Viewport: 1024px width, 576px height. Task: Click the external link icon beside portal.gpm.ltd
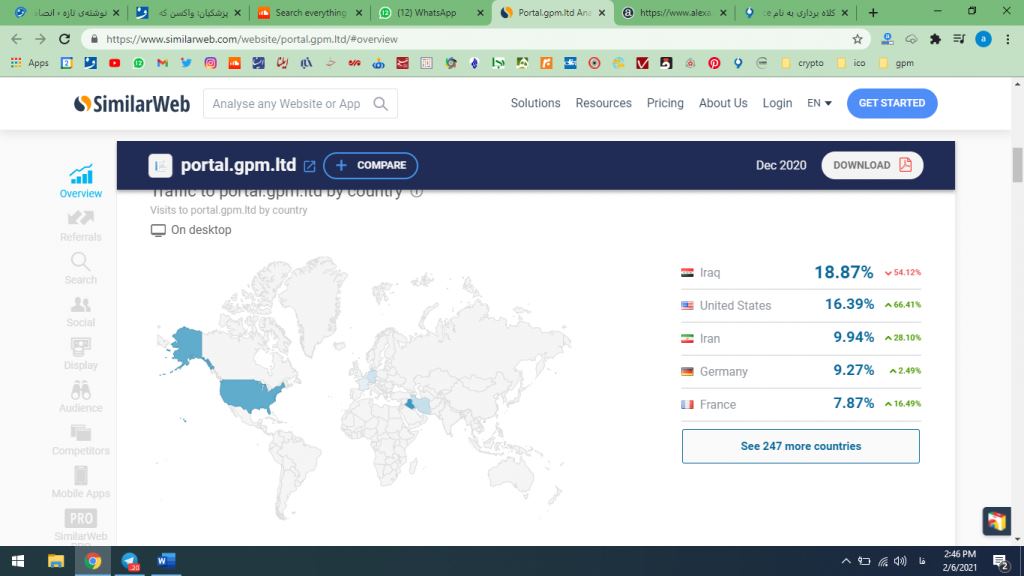309,166
